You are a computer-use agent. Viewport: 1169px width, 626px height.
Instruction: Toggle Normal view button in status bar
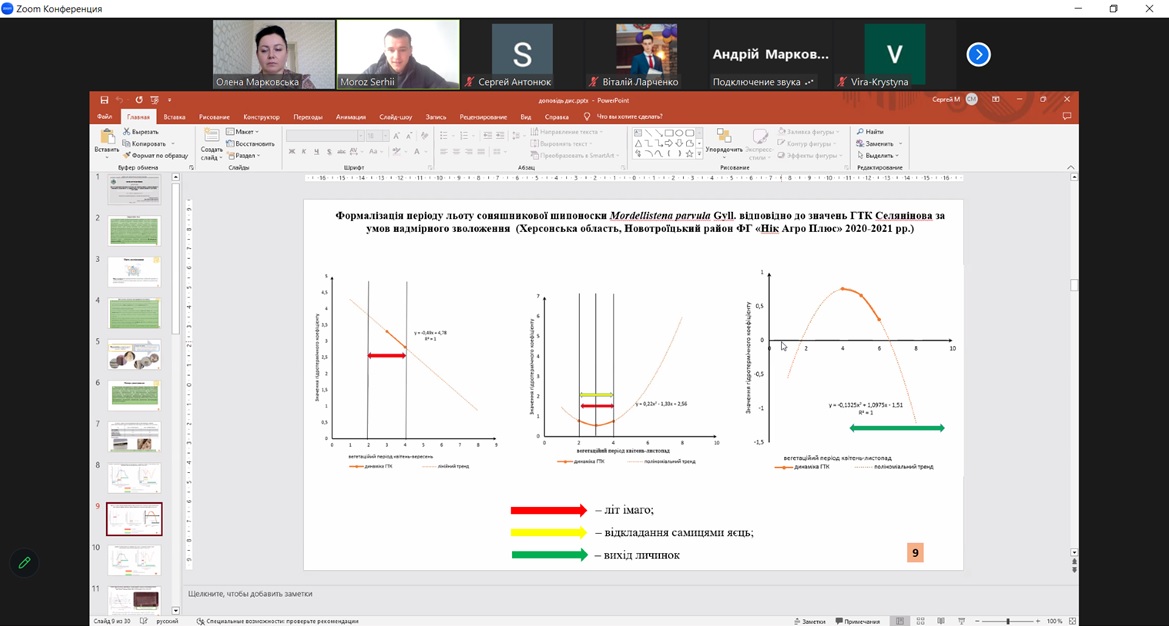900,621
